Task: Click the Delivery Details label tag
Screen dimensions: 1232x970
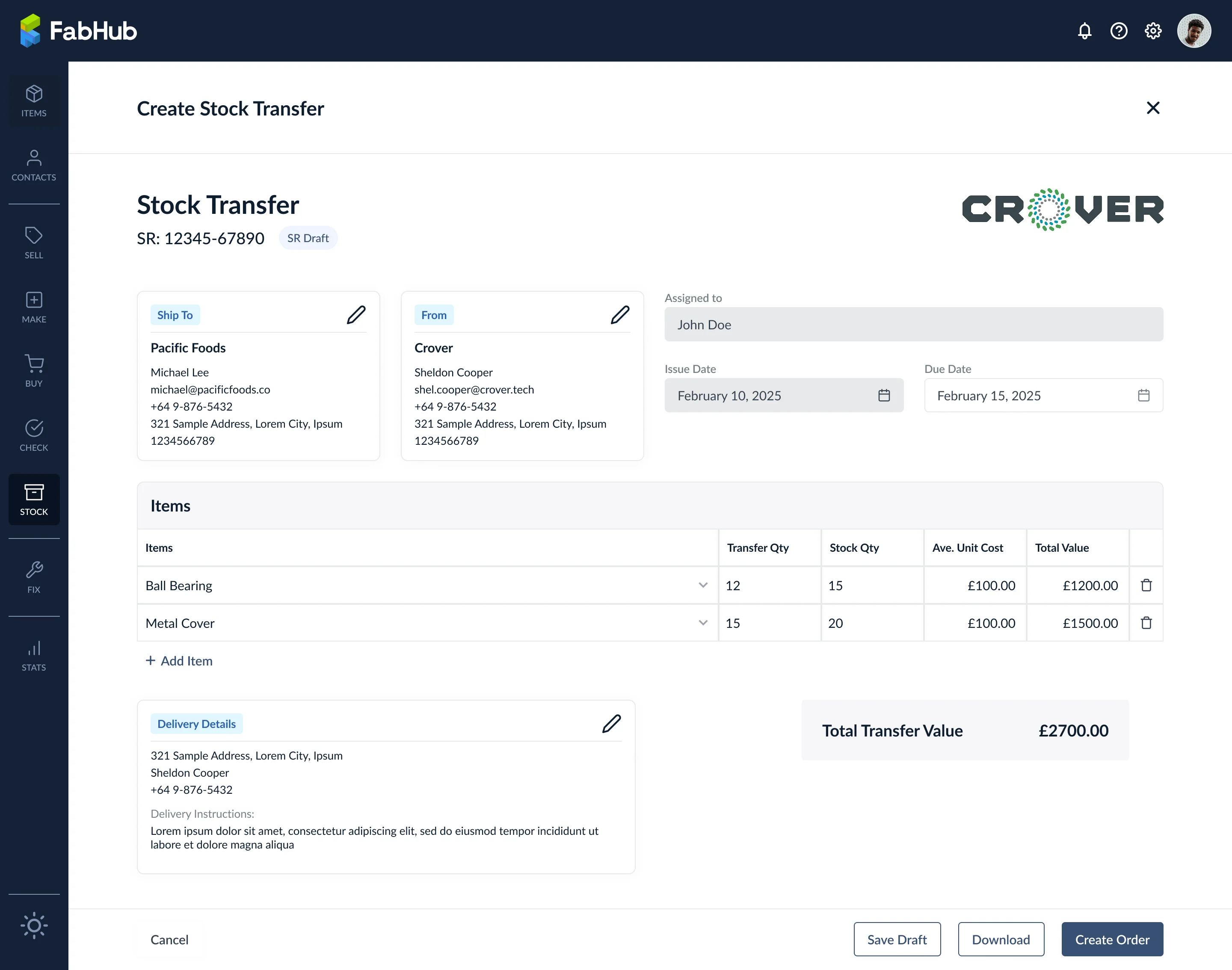Action: coord(196,724)
